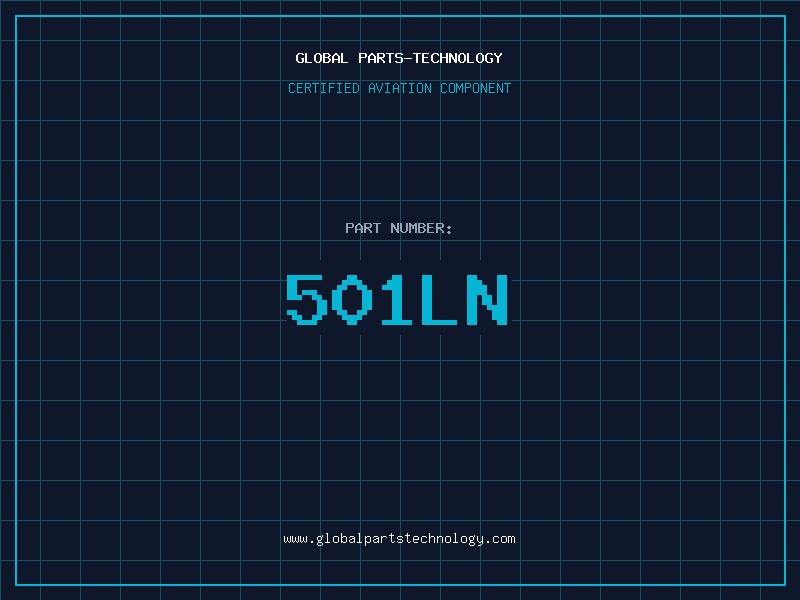Click the PART NUMBER: label
Image resolution: width=800 pixels, height=600 pixels.
pos(398,228)
